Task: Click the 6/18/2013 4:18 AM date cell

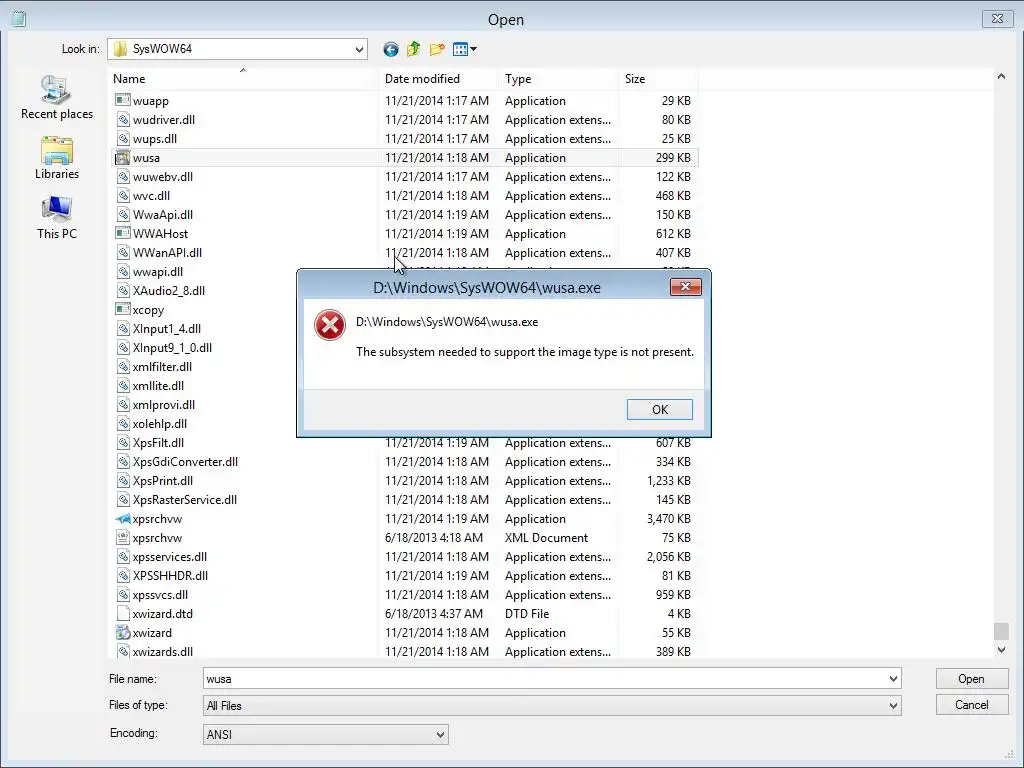Action: pyautogui.click(x=434, y=537)
